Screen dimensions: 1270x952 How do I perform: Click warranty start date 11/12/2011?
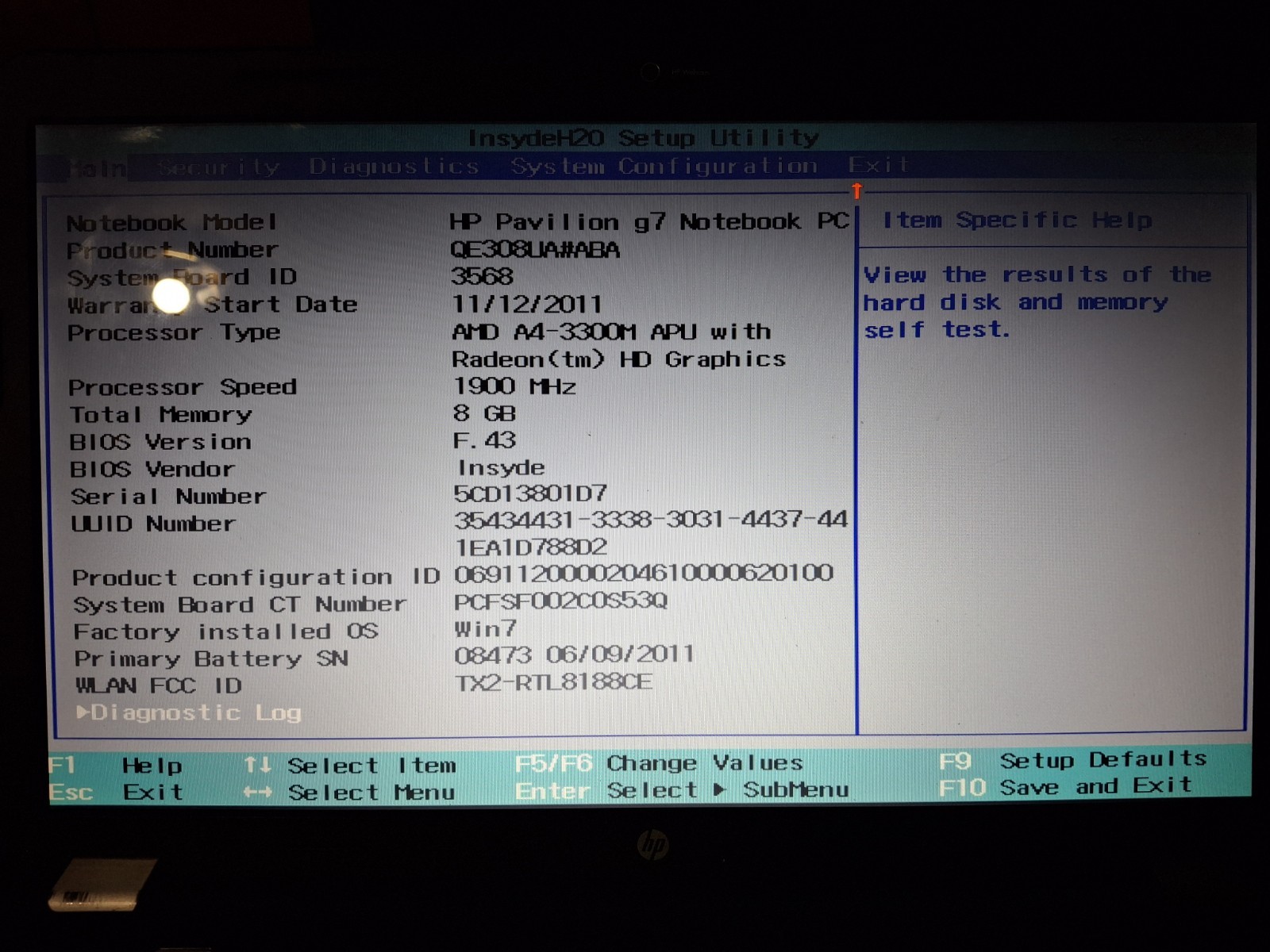[526, 304]
